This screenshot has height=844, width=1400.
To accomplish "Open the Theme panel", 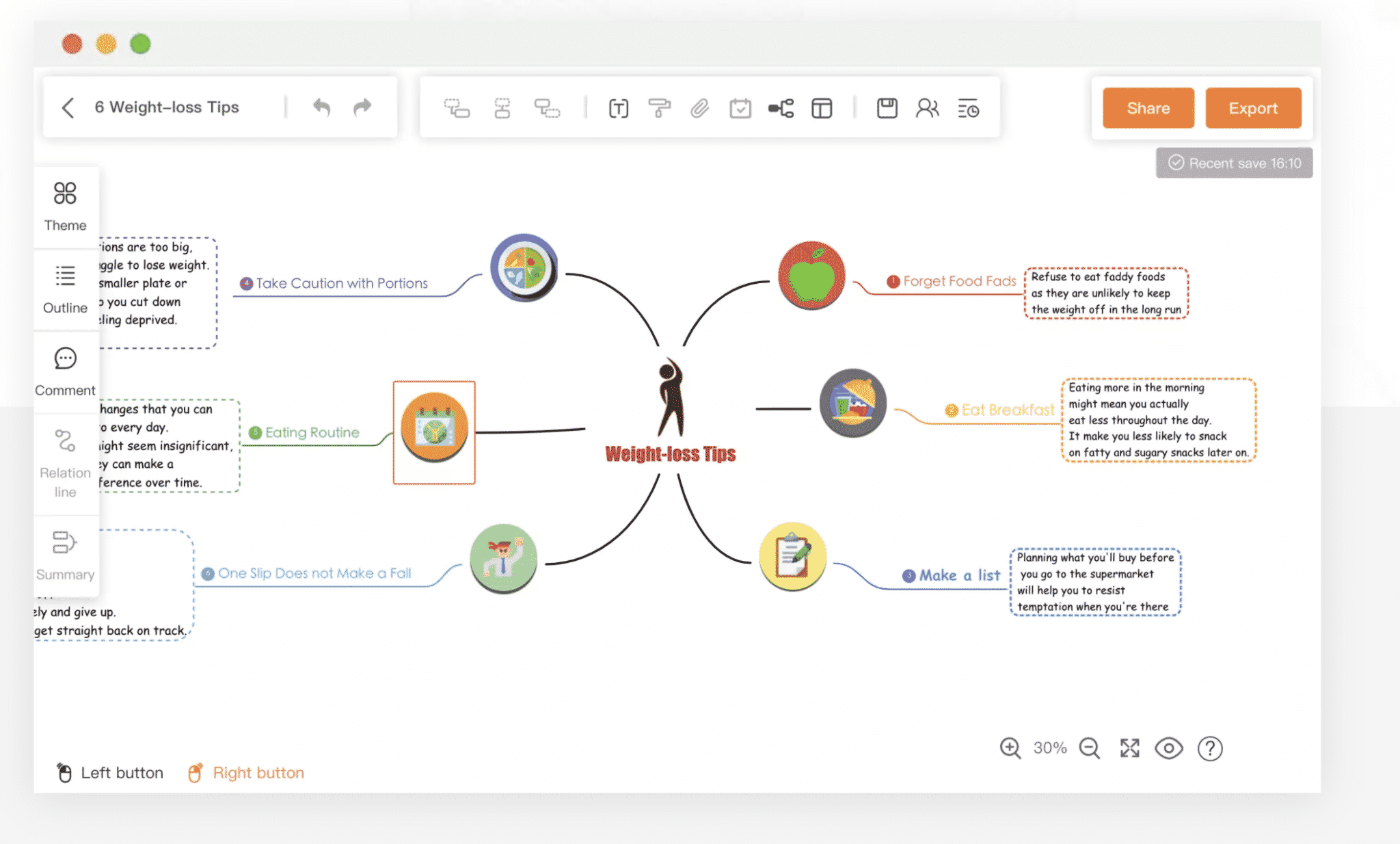I will [x=66, y=206].
